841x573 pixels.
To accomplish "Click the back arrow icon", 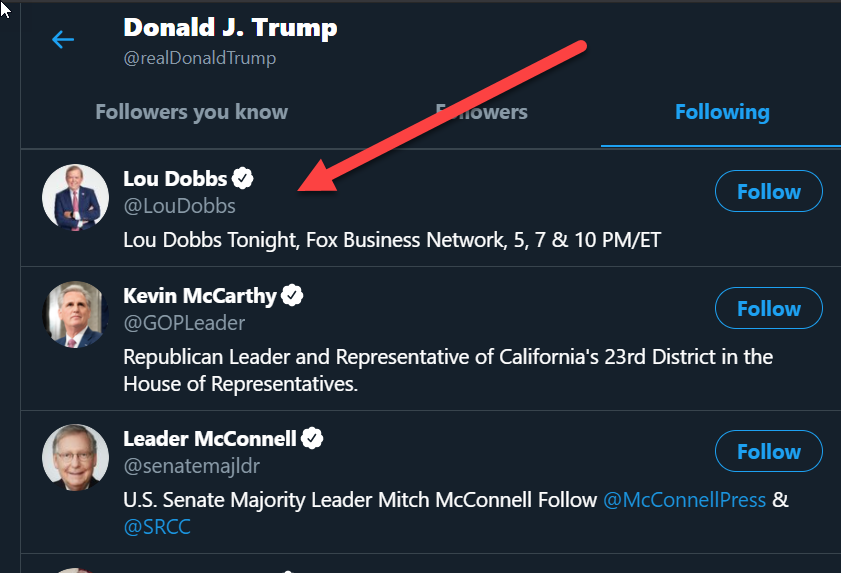I will 63,39.
